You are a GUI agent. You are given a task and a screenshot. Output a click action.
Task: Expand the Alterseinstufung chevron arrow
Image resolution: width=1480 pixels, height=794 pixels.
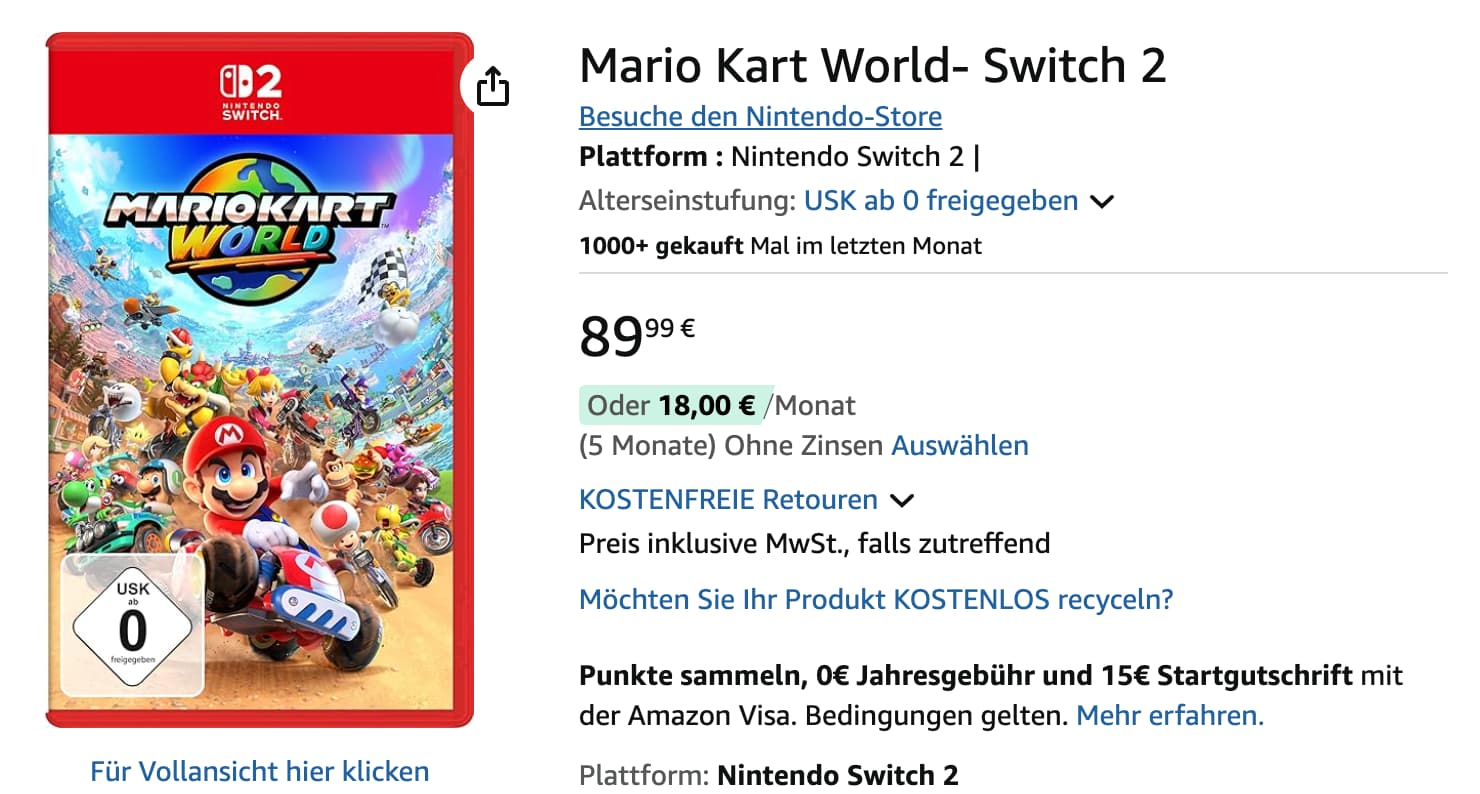coord(1101,201)
